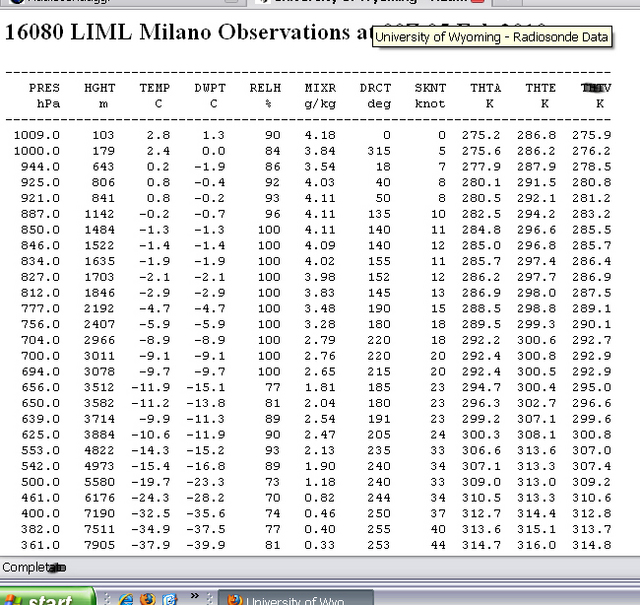Click the TEMP column header
The image size is (640, 605).
tap(154, 88)
